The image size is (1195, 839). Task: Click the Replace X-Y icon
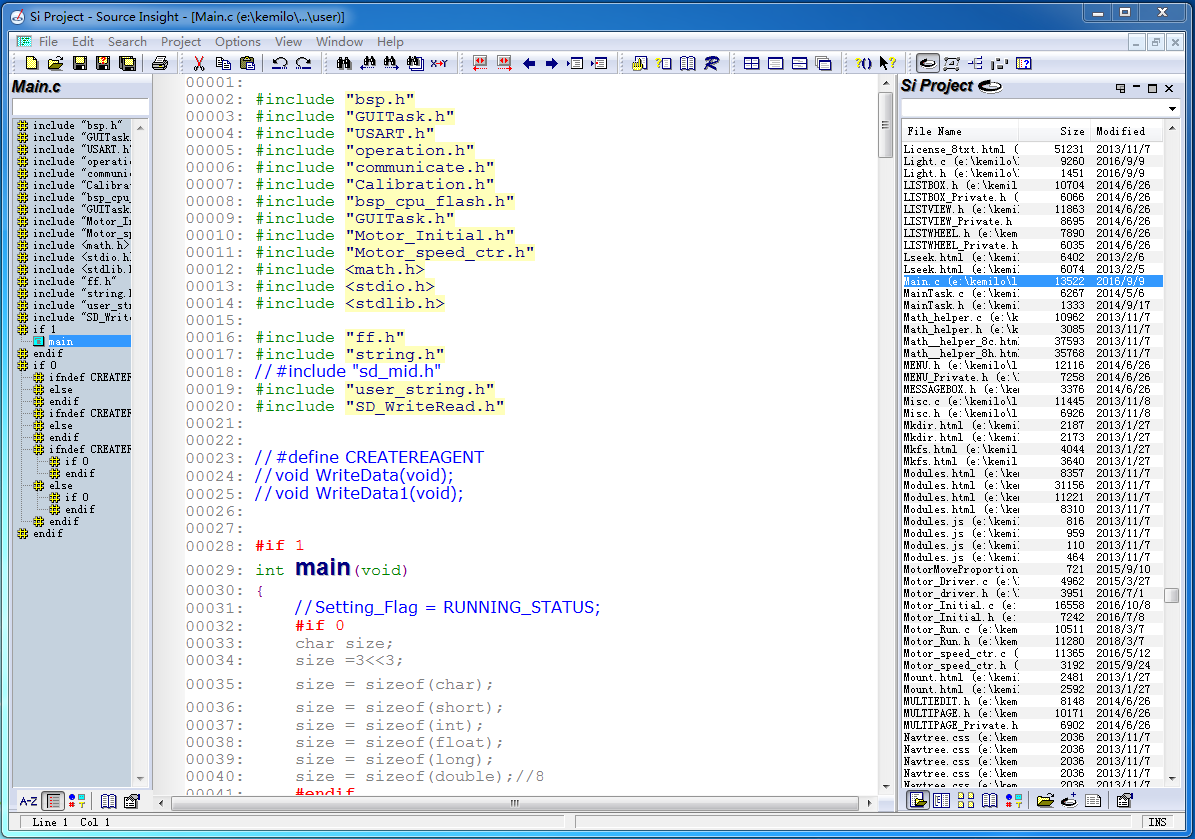(x=439, y=64)
